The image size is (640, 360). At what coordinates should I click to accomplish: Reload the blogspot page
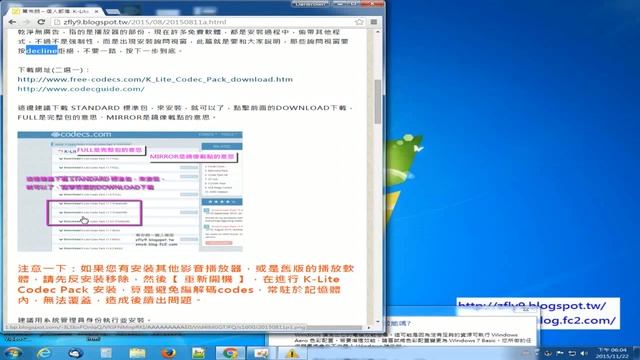tap(41, 22)
